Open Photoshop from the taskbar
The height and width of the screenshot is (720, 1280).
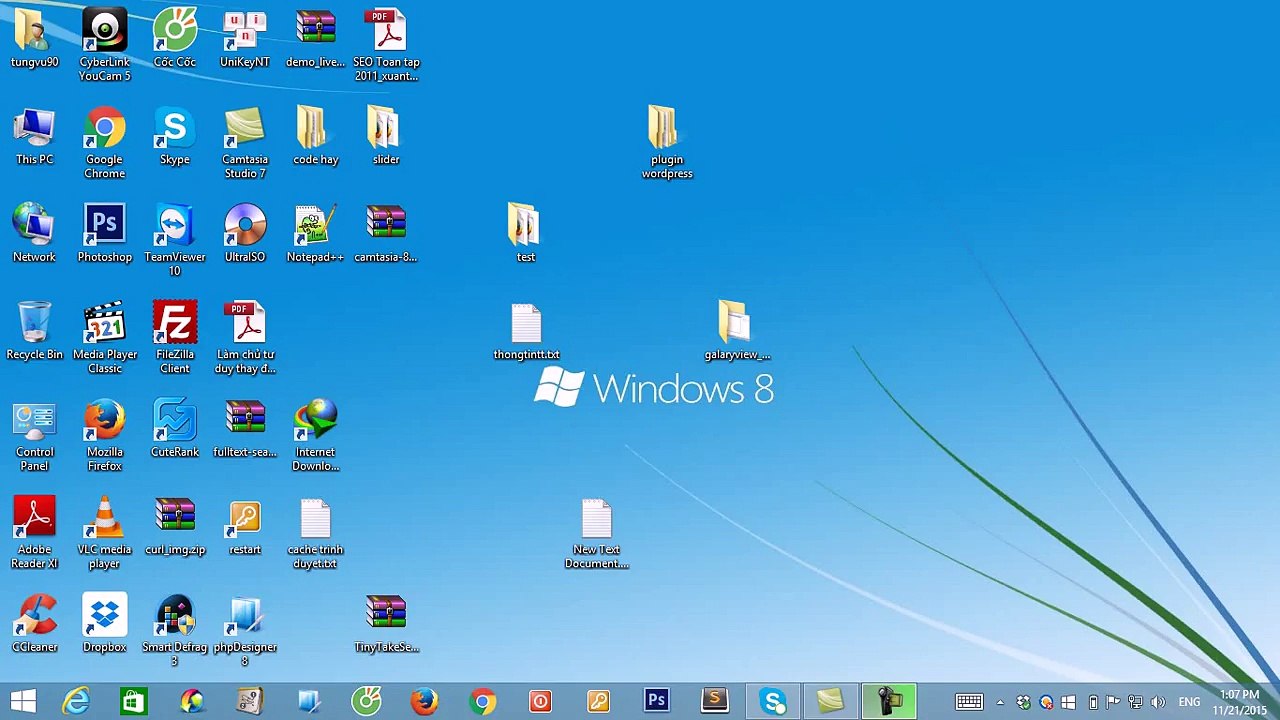[x=656, y=701]
